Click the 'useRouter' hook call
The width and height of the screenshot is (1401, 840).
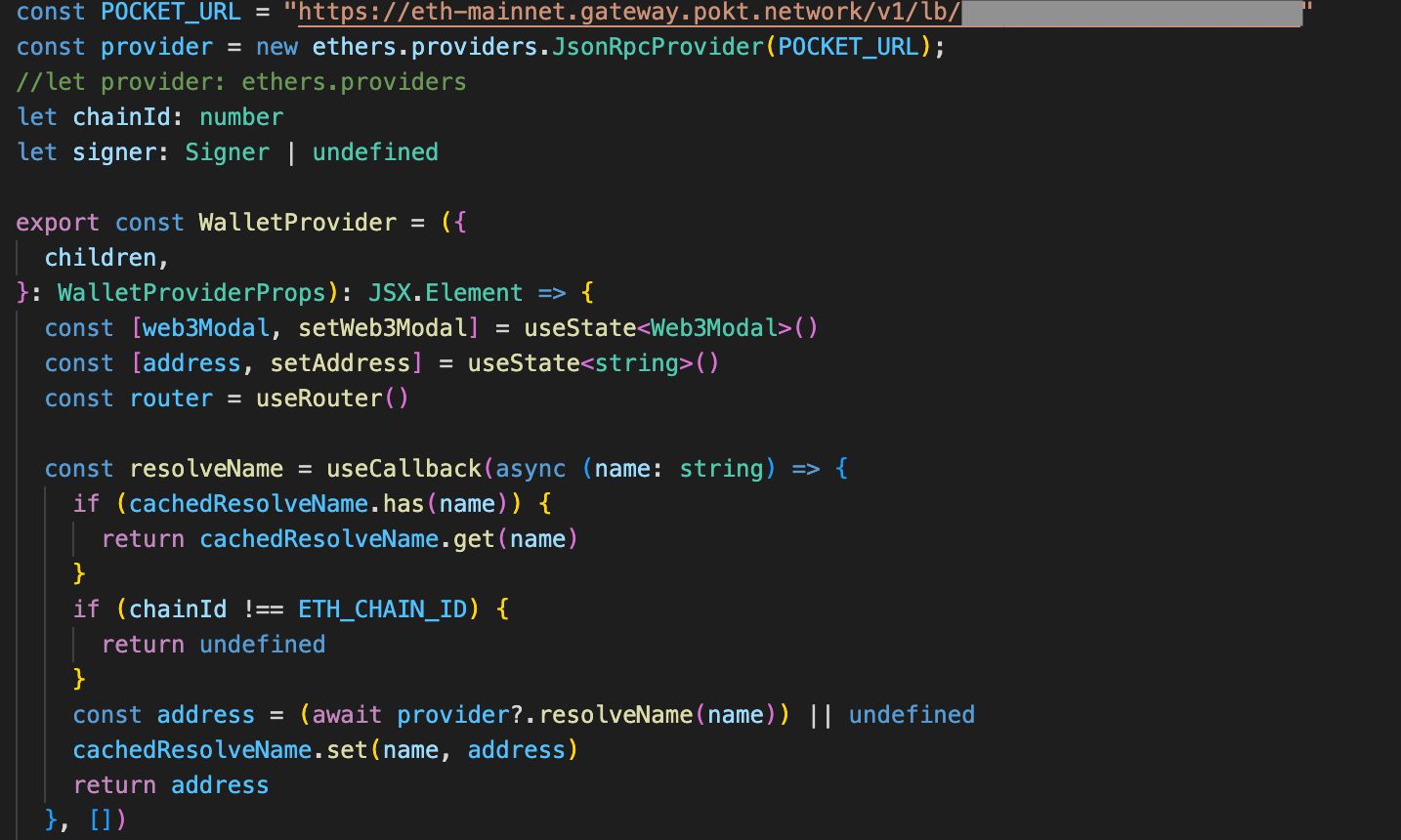(x=319, y=399)
